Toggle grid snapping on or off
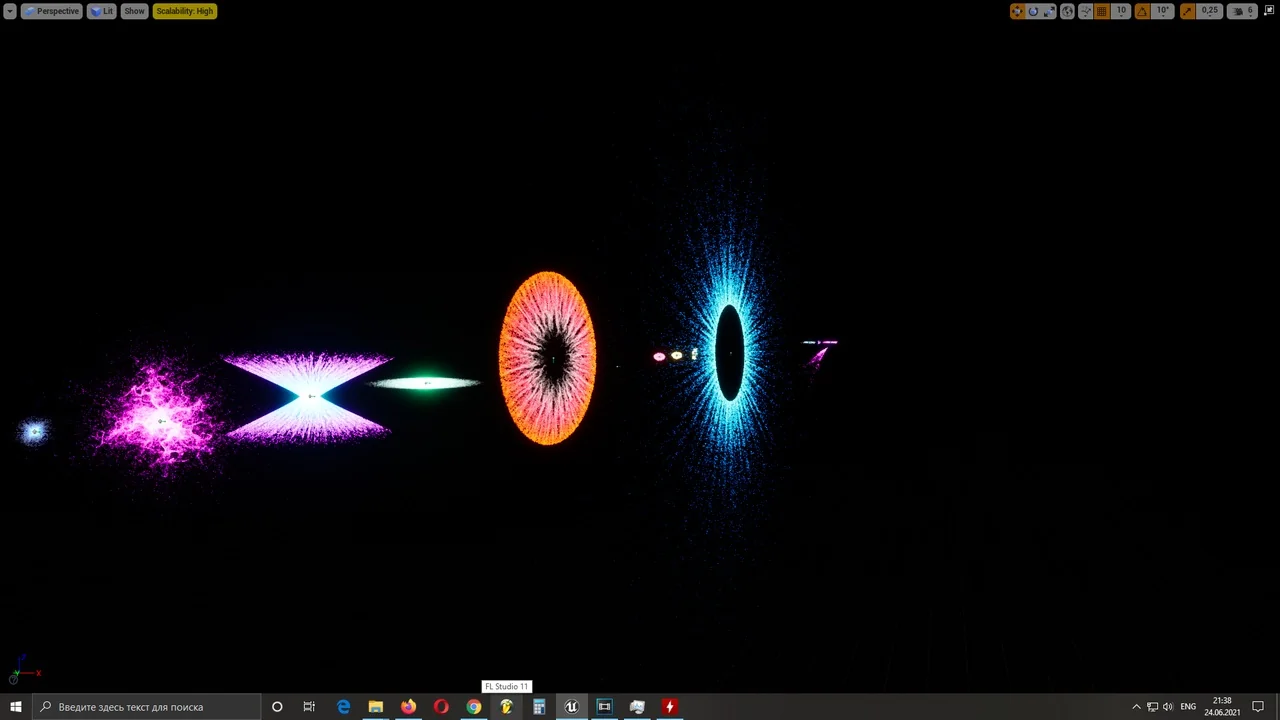Screen dimensions: 1280x720 pos(1102,11)
